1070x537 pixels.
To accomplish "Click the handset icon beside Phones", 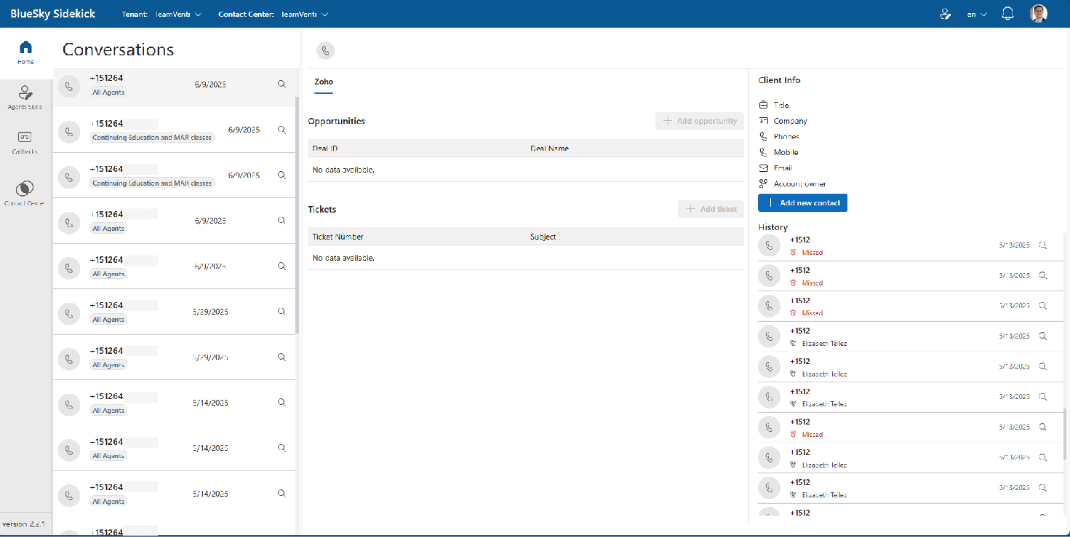I will (x=763, y=136).
